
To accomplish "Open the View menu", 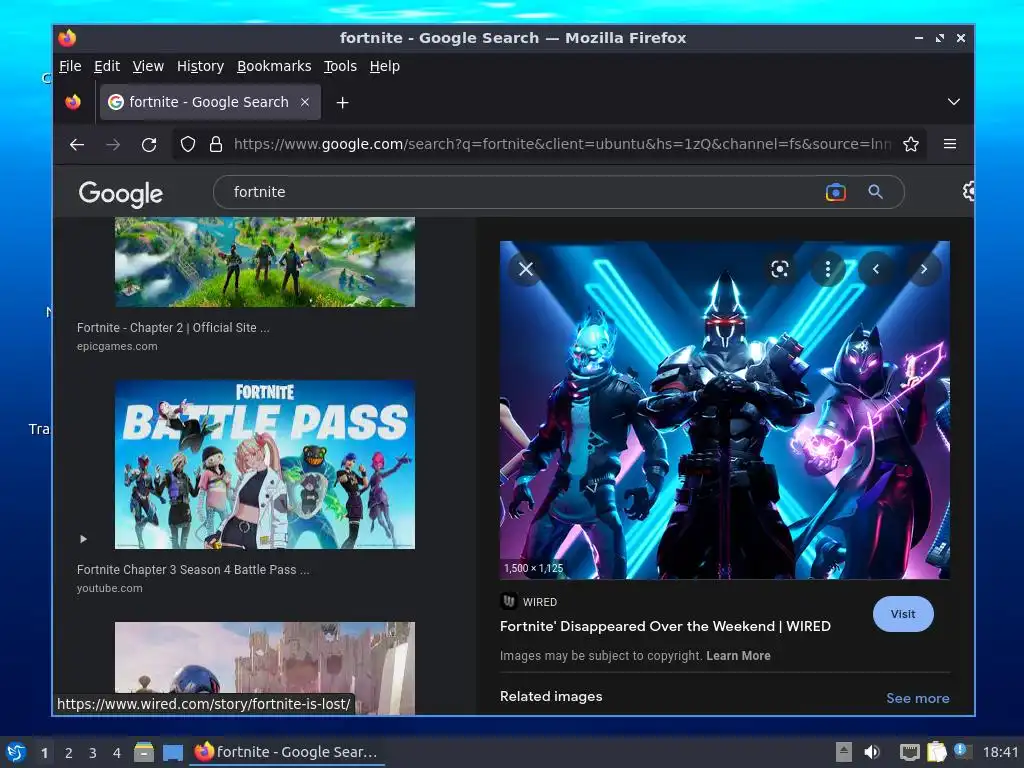I will click(148, 66).
